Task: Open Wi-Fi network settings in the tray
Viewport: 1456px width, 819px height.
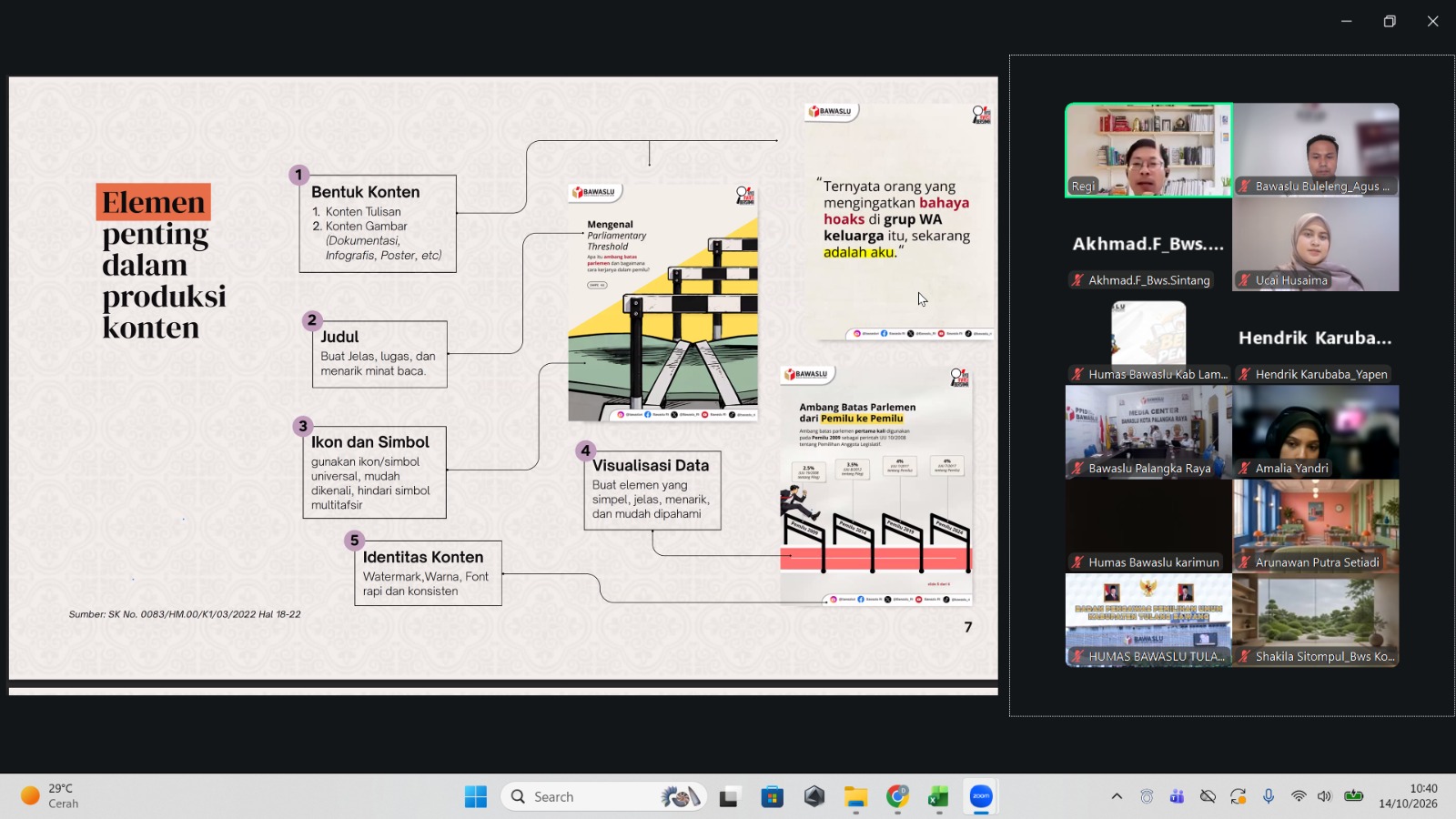Action: tap(1299, 796)
